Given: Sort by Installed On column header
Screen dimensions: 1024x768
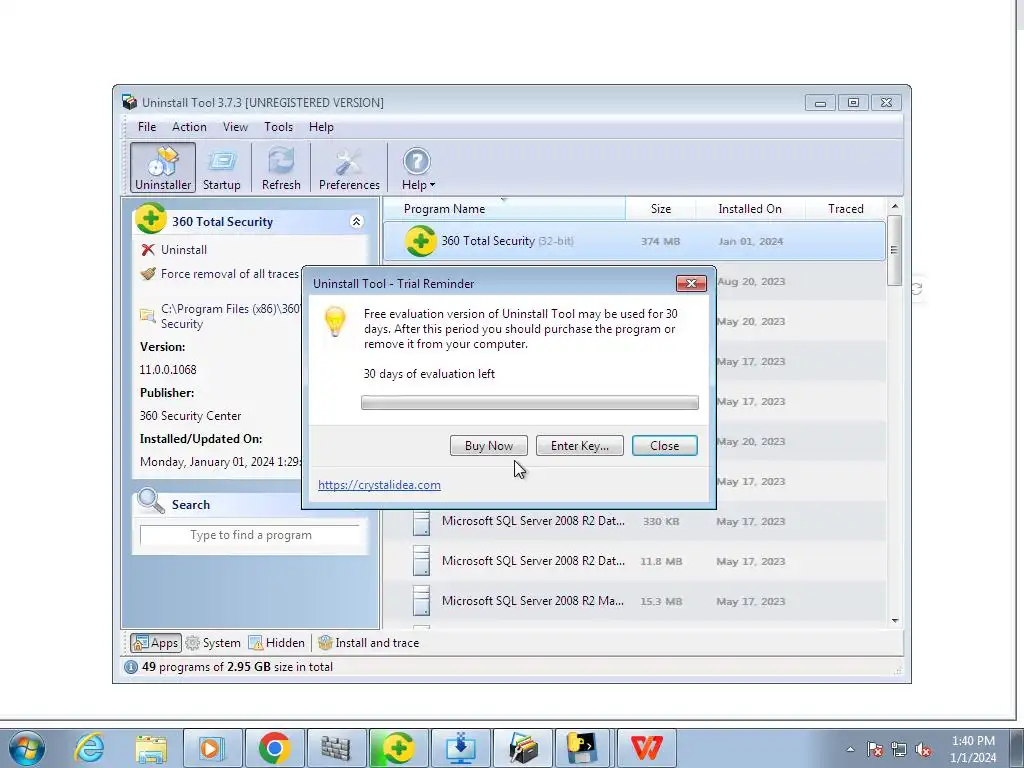Looking at the screenshot, I should tap(750, 209).
